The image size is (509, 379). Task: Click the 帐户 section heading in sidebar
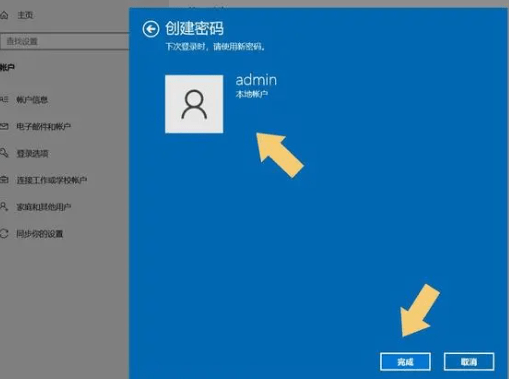pyautogui.click(x=7, y=68)
